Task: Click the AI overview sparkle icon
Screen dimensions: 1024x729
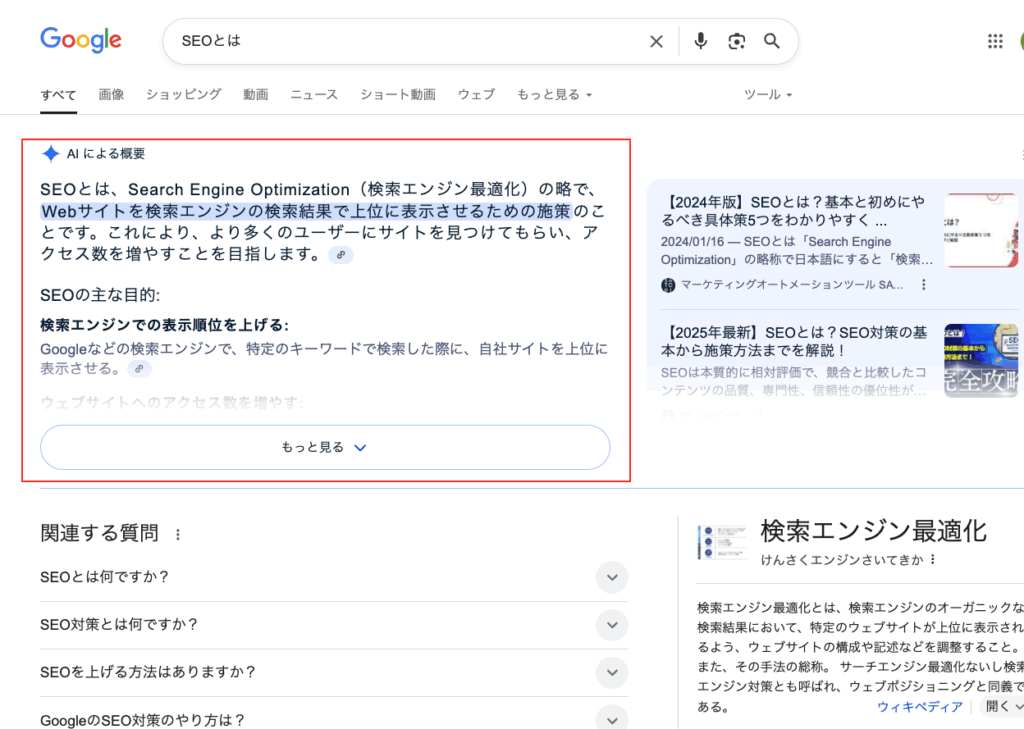Action: pos(50,154)
